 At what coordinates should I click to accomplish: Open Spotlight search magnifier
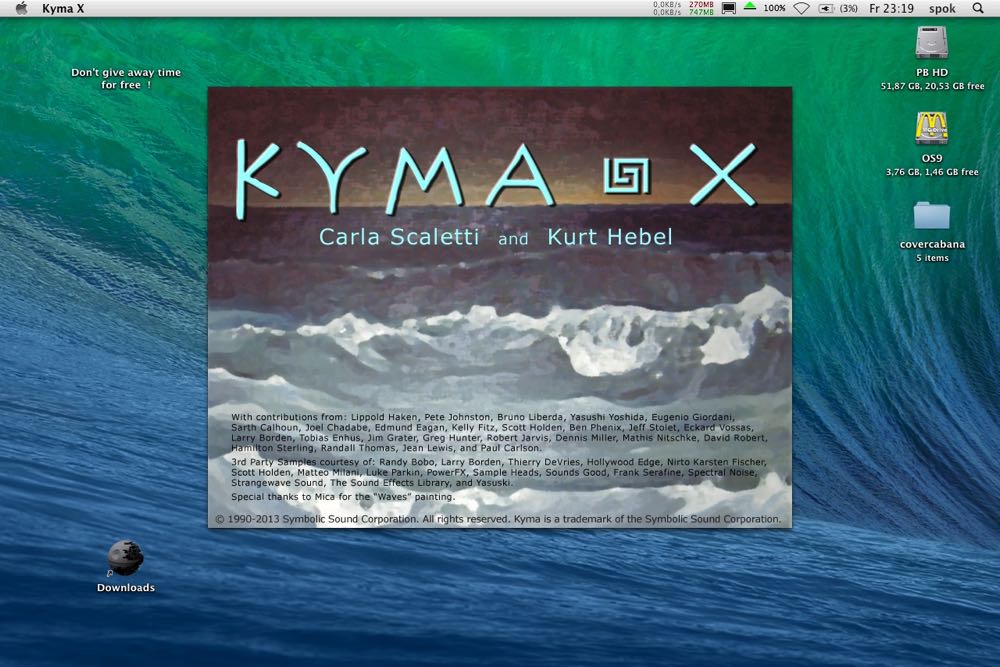(x=978, y=8)
